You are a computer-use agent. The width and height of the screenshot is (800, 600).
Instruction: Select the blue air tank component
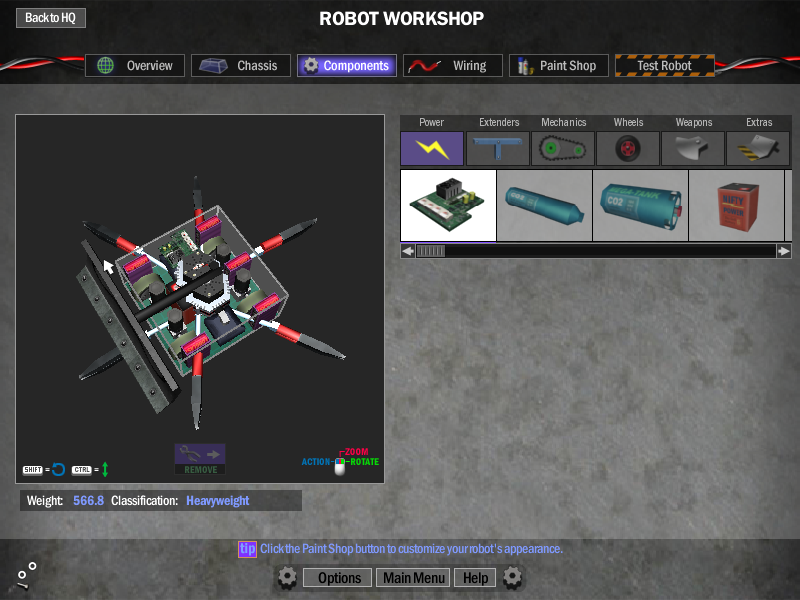coord(544,205)
